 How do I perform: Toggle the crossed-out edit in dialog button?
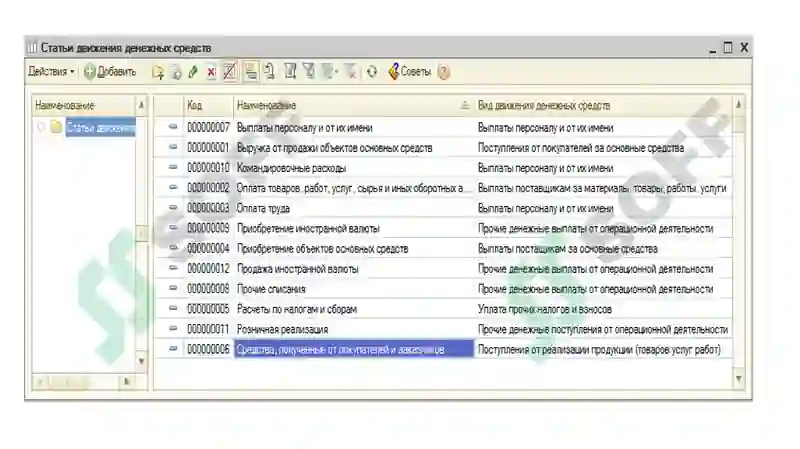(x=230, y=72)
